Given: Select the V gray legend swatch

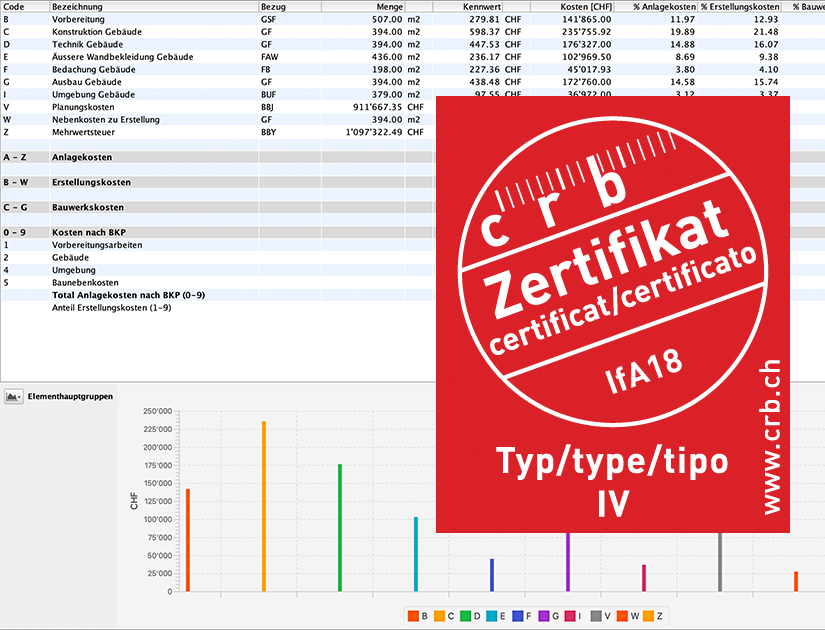Looking at the screenshot, I should [596, 616].
